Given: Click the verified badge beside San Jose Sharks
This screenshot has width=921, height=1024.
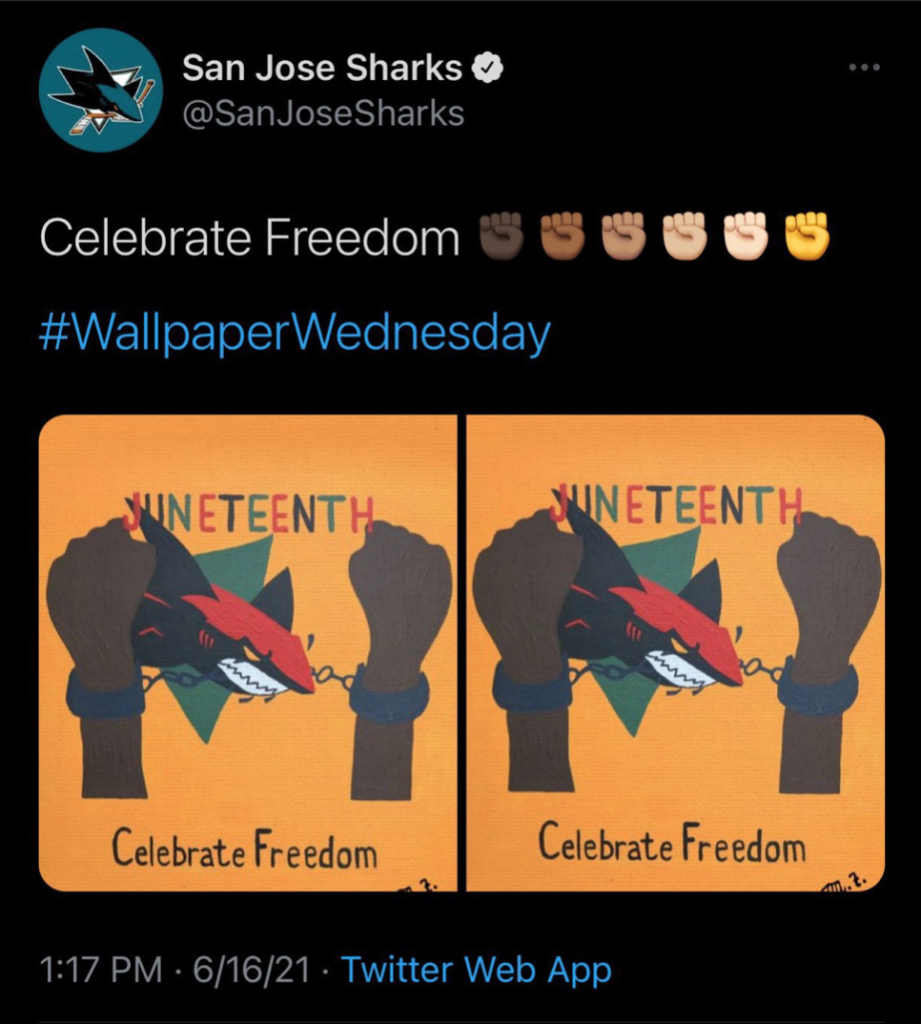Looking at the screenshot, I should point(486,69).
